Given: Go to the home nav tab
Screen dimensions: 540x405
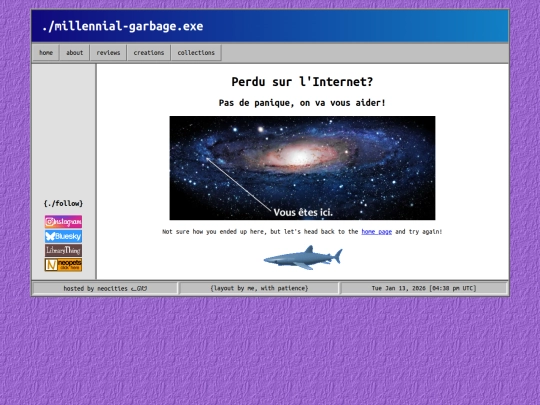Looking at the screenshot, I should coord(46,53).
